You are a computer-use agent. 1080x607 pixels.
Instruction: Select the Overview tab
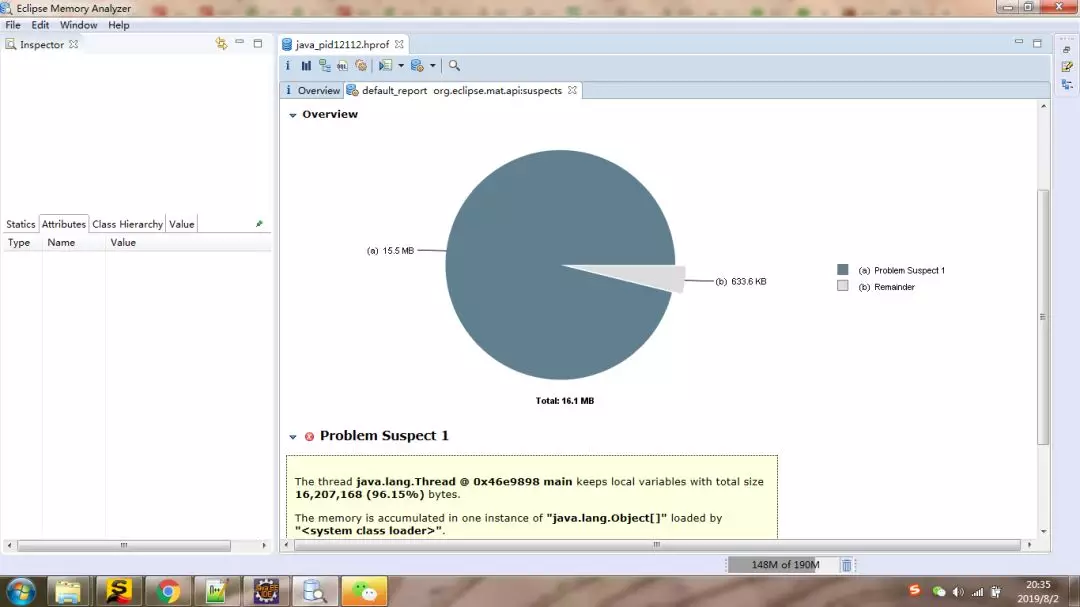tap(312, 90)
